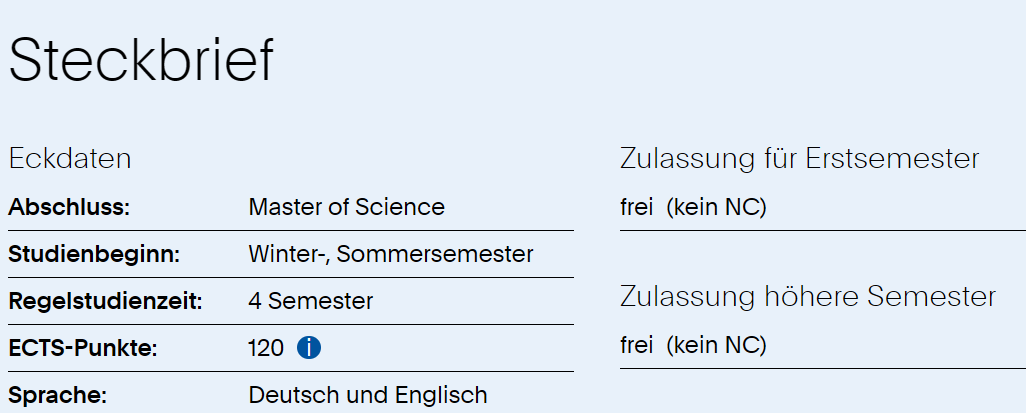Screen dimensions: 1026x413
Task: Select the Sprache label
Action: [x=57, y=395]
